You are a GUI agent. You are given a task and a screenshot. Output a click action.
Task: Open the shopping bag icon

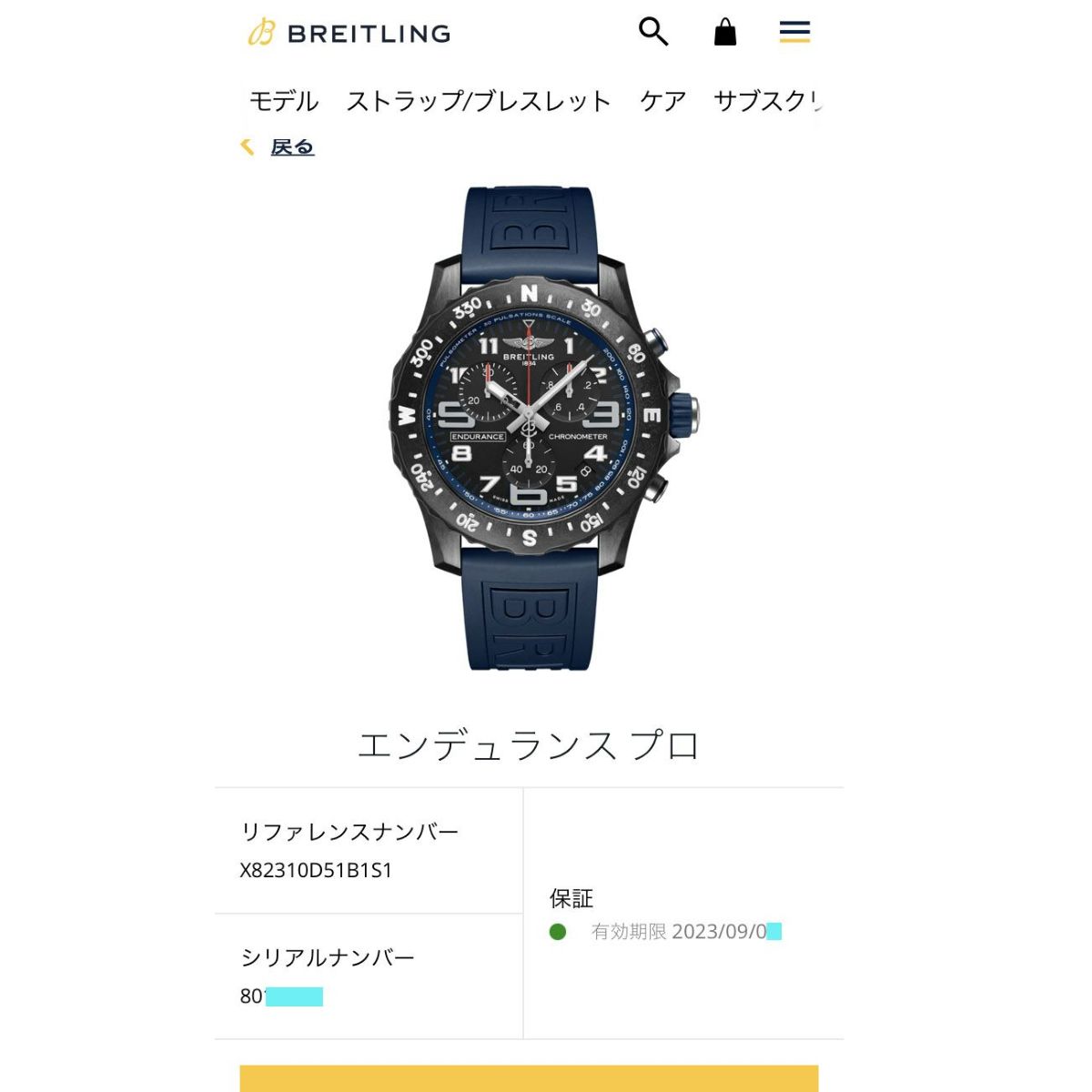tap(724, 33)
